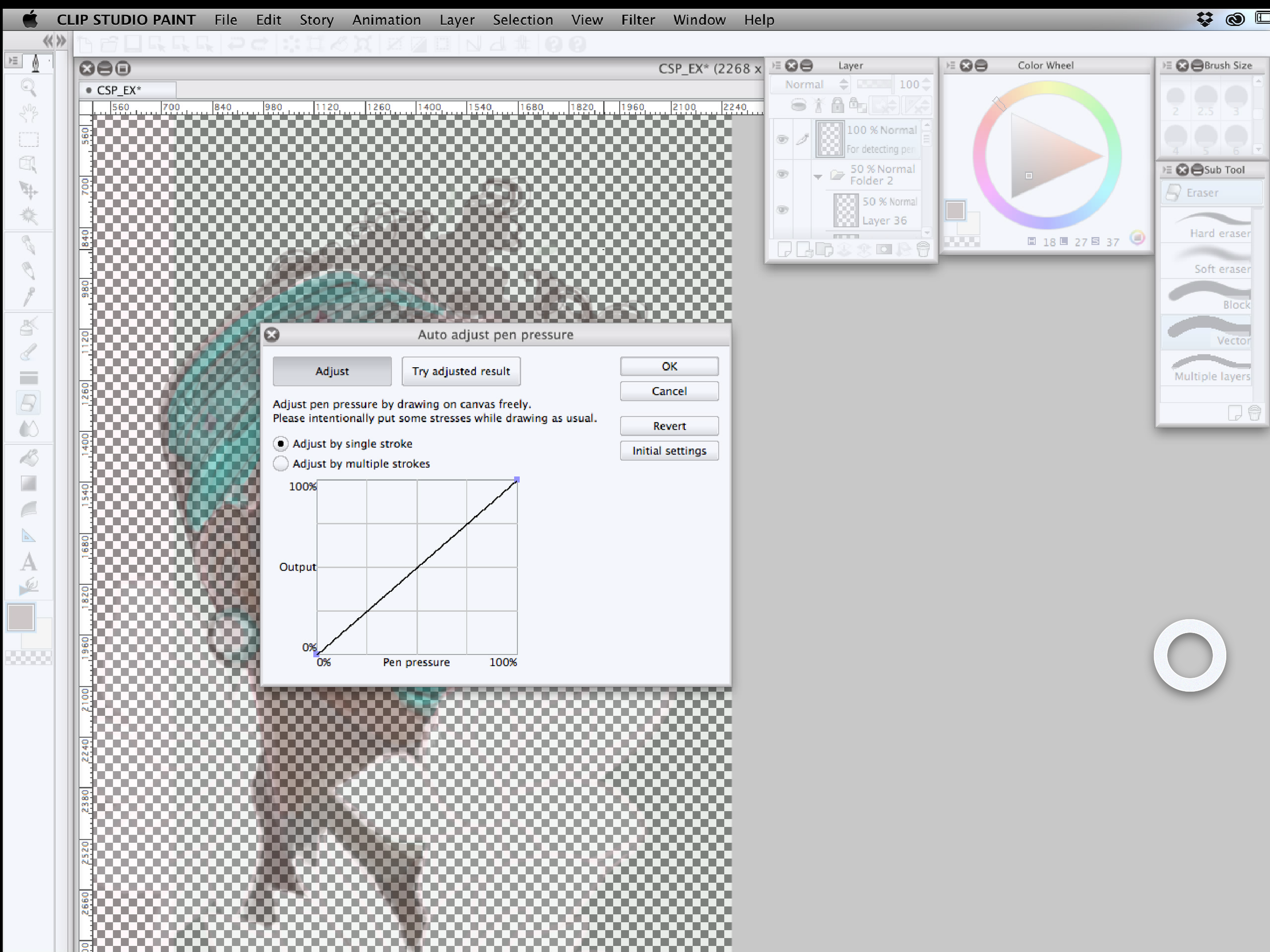The width and height of the screenshot is (1270, 952).
Task: Select the Zoom magnifier tool
Action: click(29, 87)
